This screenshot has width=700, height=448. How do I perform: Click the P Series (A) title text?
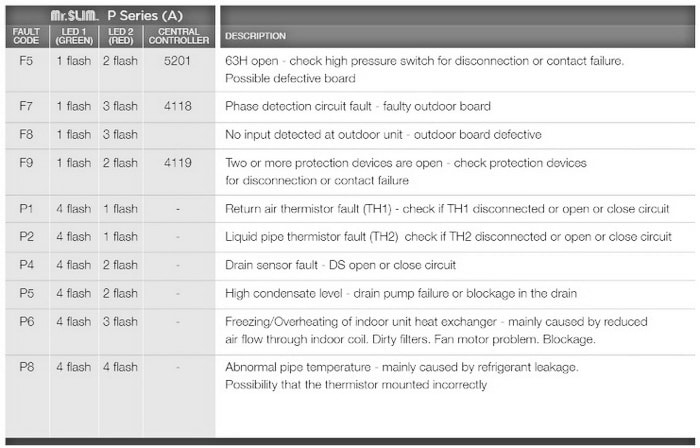tap(145, 16)
